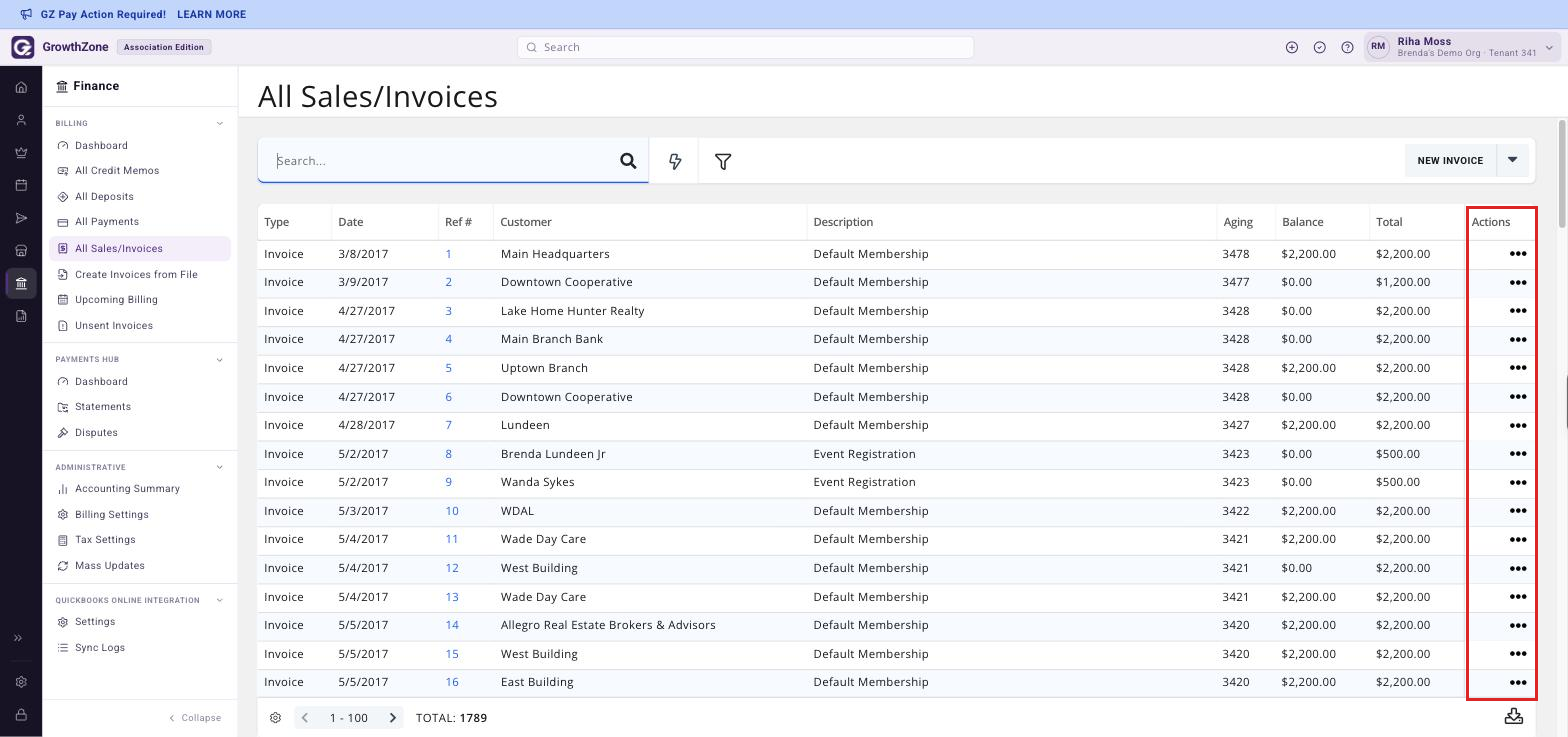Select the 'Downtown Cooperative' cell dated 3/9/2017
This screenshot has width=1568, height=737.
tap(567, 282)
